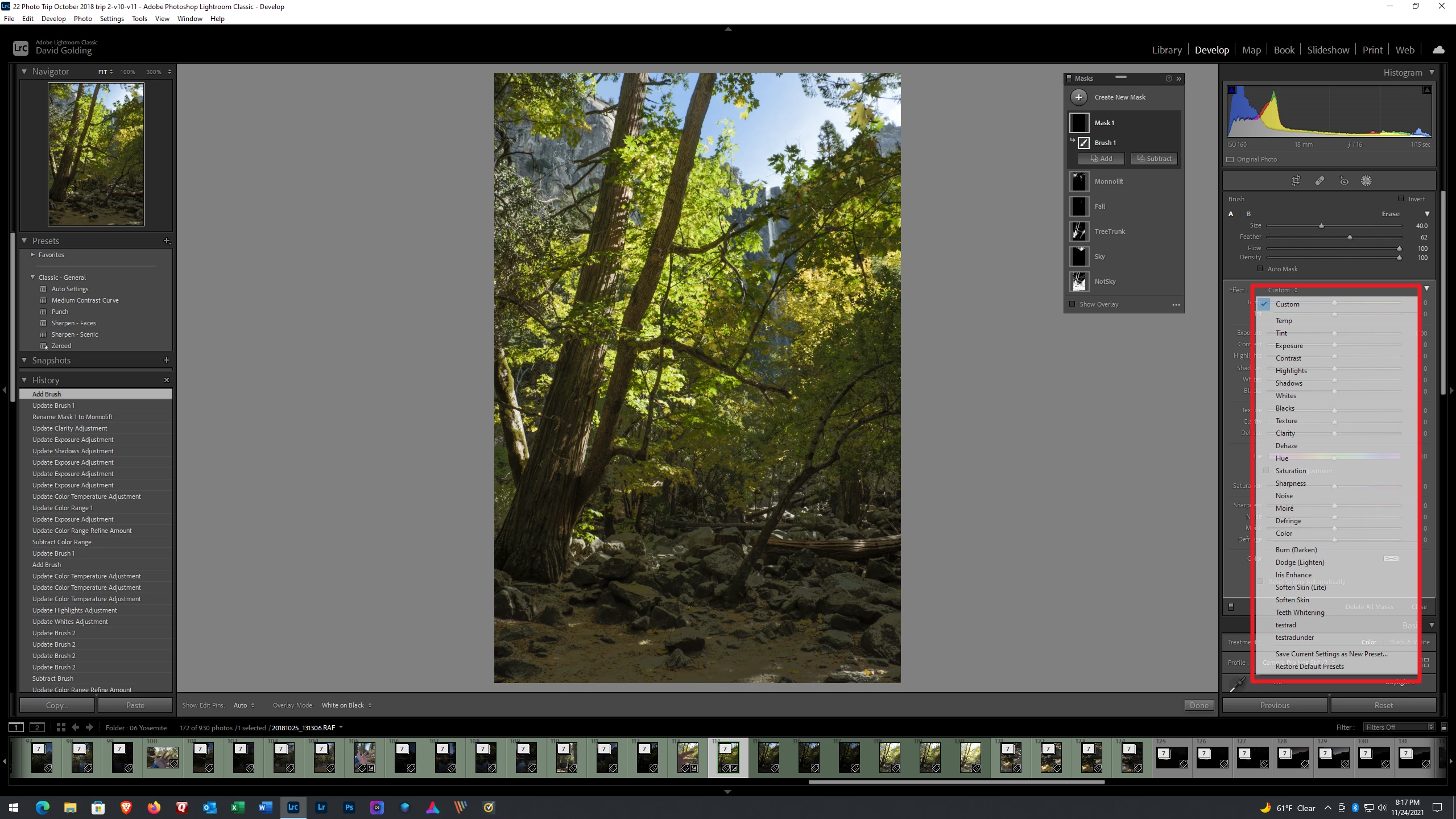Clear History with the X icon

(167, 380)
